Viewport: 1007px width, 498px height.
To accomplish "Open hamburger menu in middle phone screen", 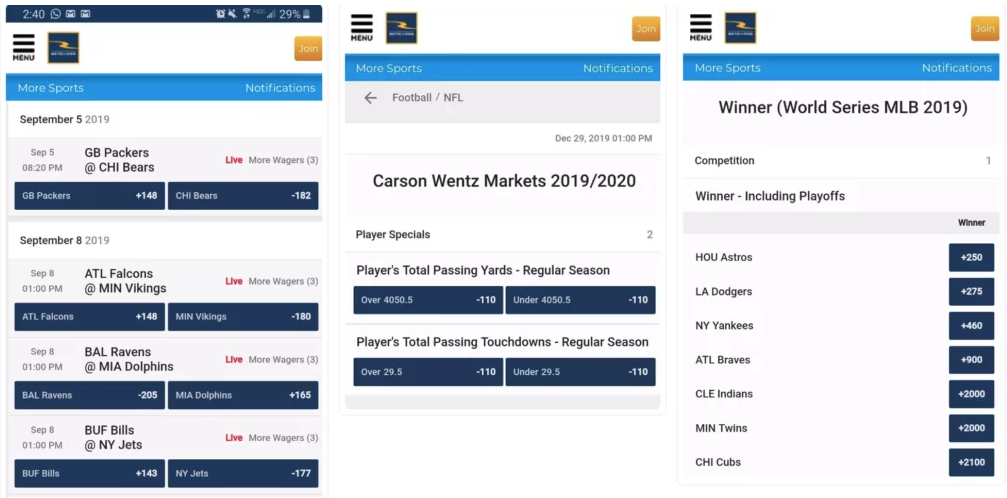I will pyautogui.click(x=362, y=28).
